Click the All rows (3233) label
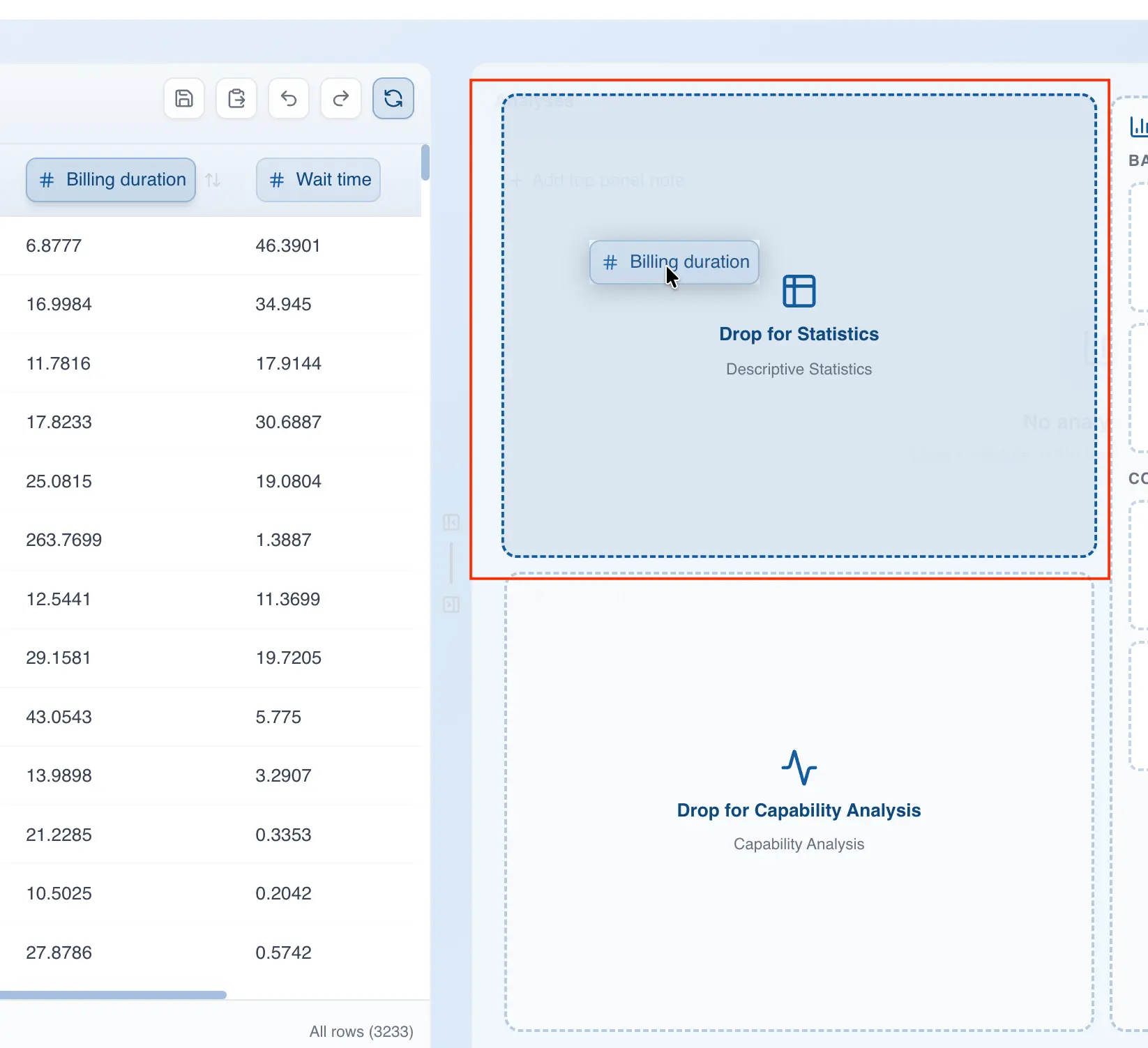The image size is (1148, 1048). (x=361, y=1031)
